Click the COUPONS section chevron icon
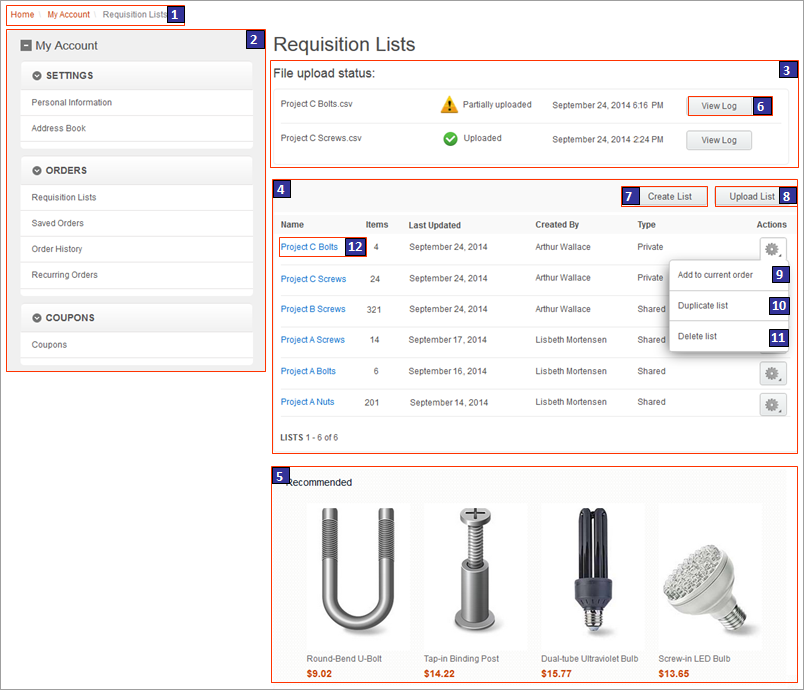The width and height of the screenshot is (804, 690). click(39, 318)
